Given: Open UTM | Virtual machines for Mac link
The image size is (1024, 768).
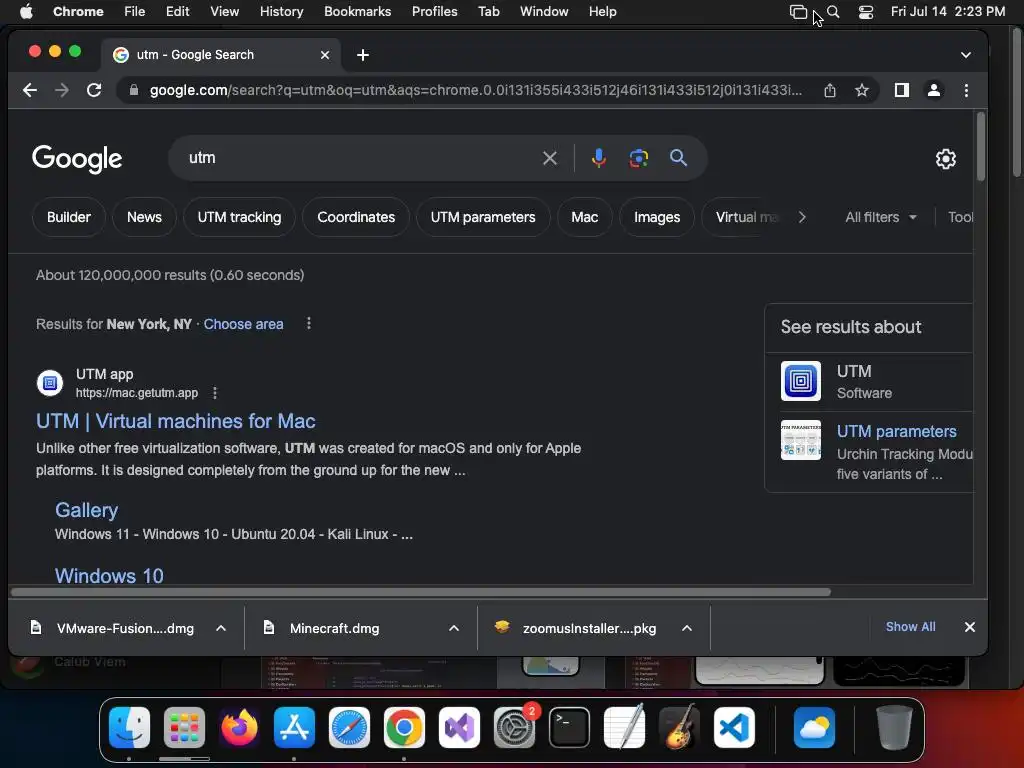Looking at the screenshot, I should 176,421.
